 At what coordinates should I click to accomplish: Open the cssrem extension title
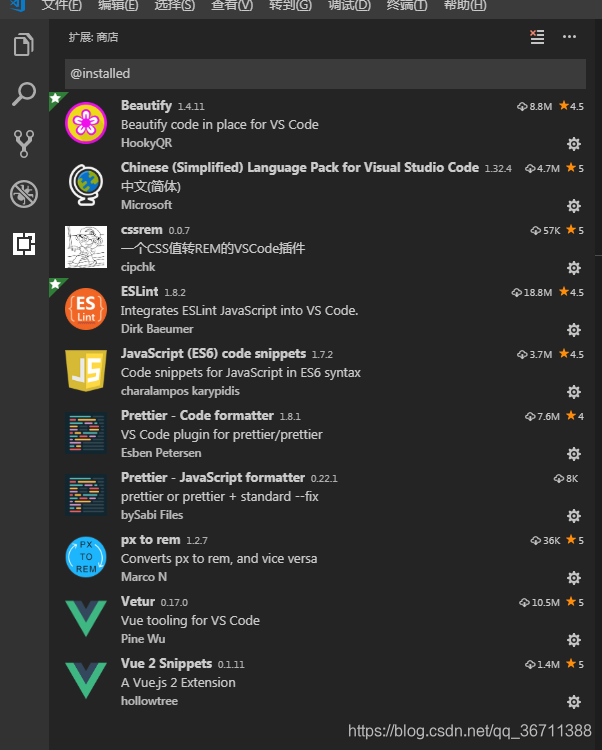[x=142, y=230]
